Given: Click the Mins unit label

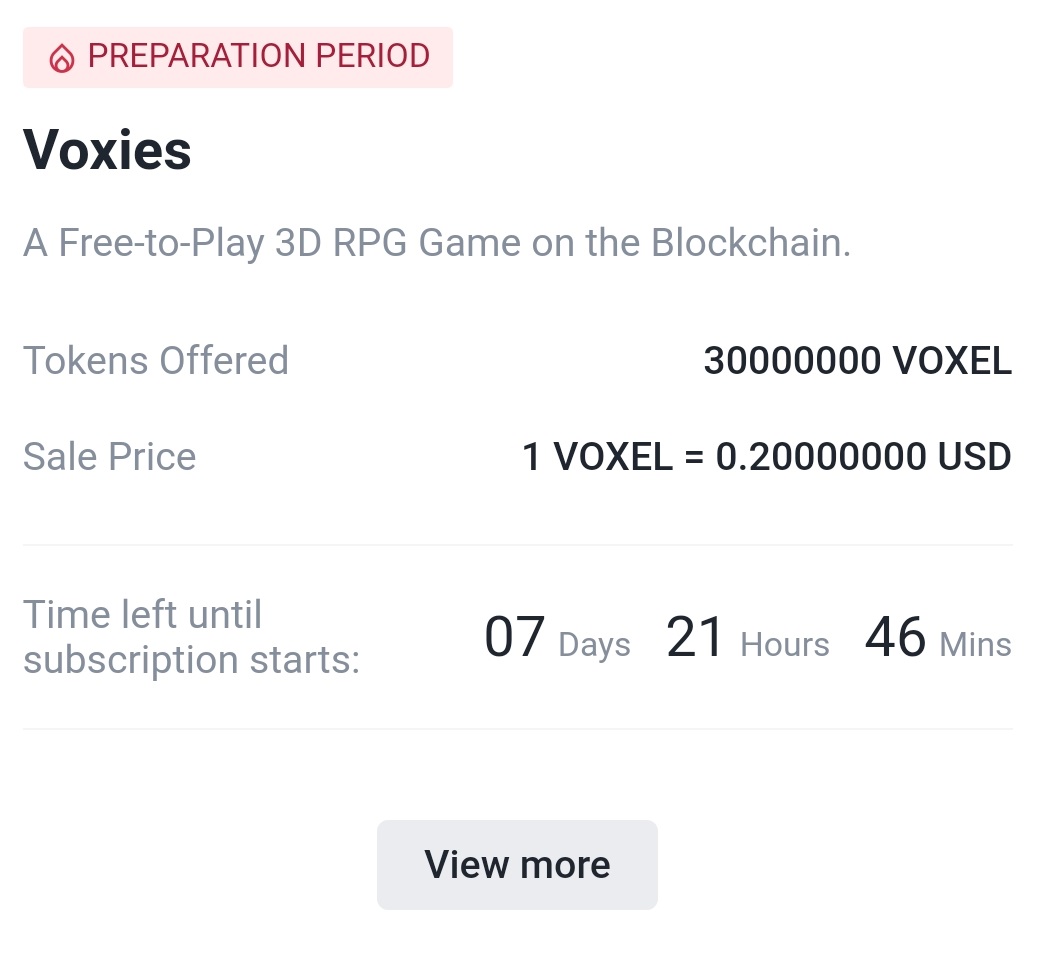Looking at the screenshot, I should [x=976, y=644].
